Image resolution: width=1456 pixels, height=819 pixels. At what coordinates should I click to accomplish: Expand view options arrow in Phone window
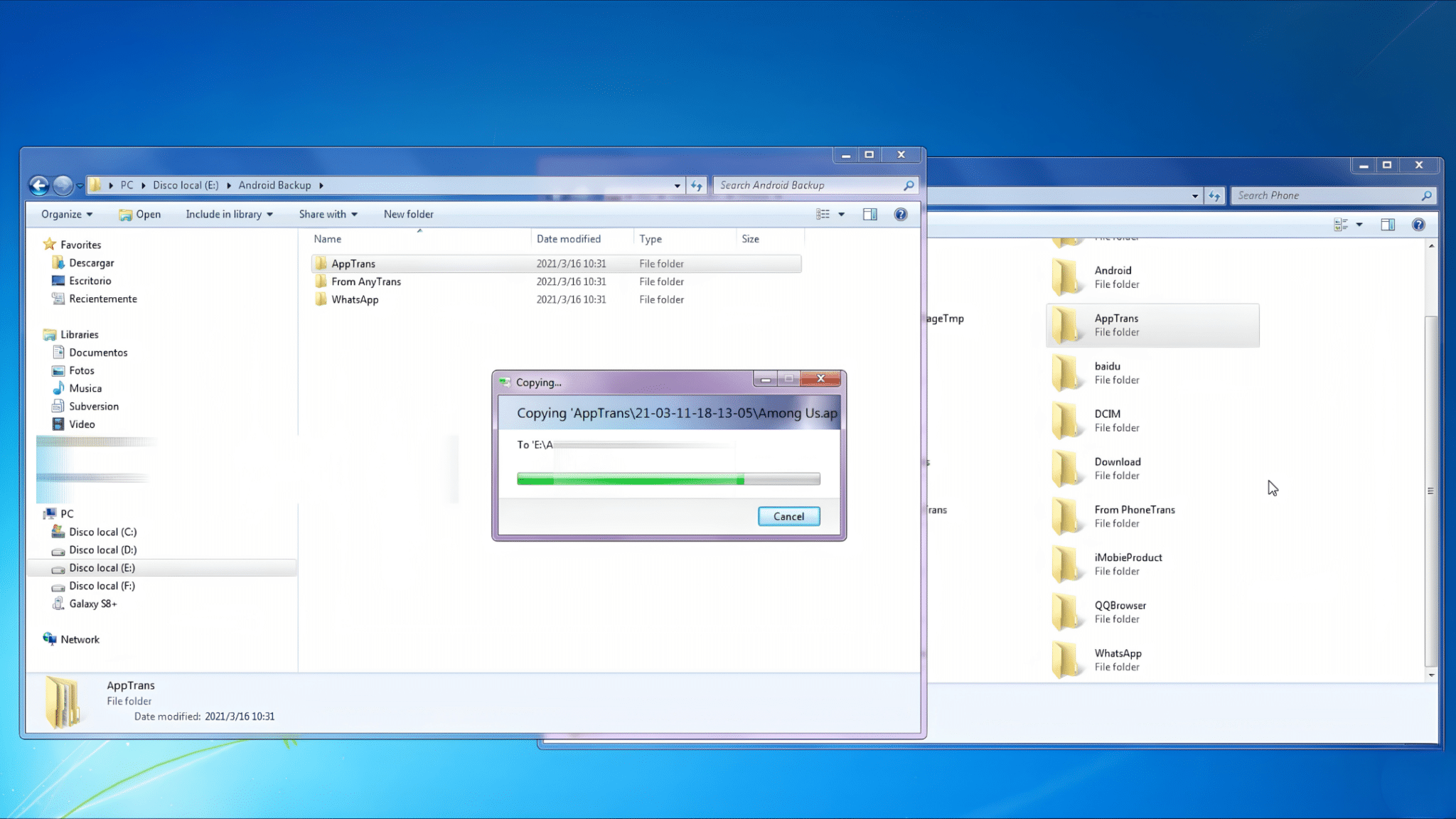[x=1359, y=225]
